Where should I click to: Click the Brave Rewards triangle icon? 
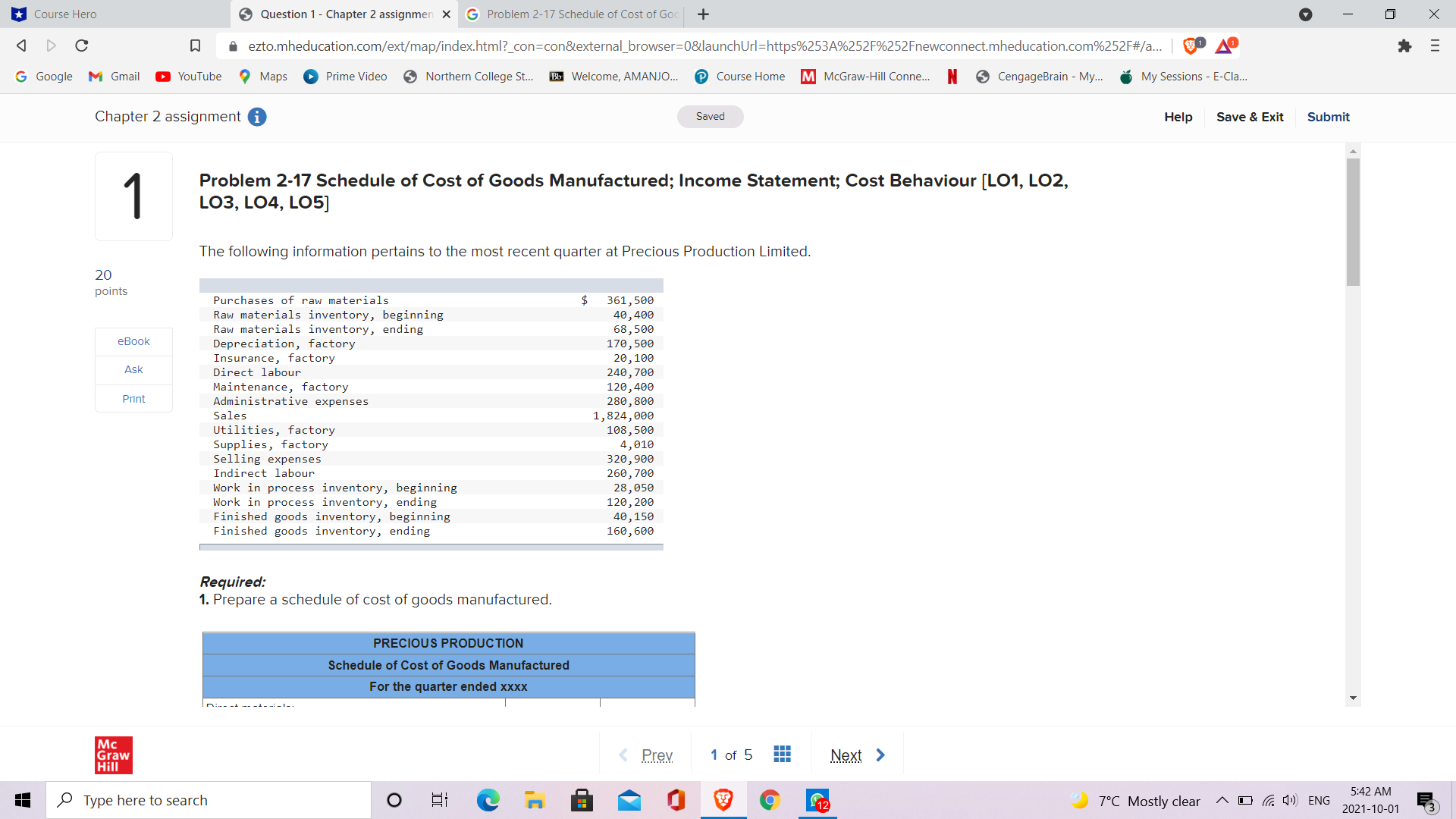pos(1225,46)
